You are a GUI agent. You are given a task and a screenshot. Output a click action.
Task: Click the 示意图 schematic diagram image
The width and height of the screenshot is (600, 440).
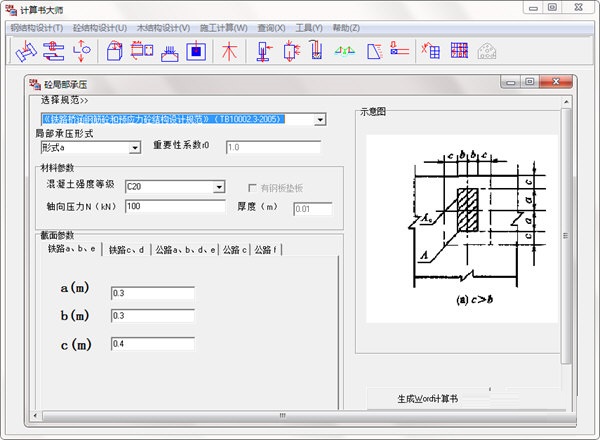[461, 229]
